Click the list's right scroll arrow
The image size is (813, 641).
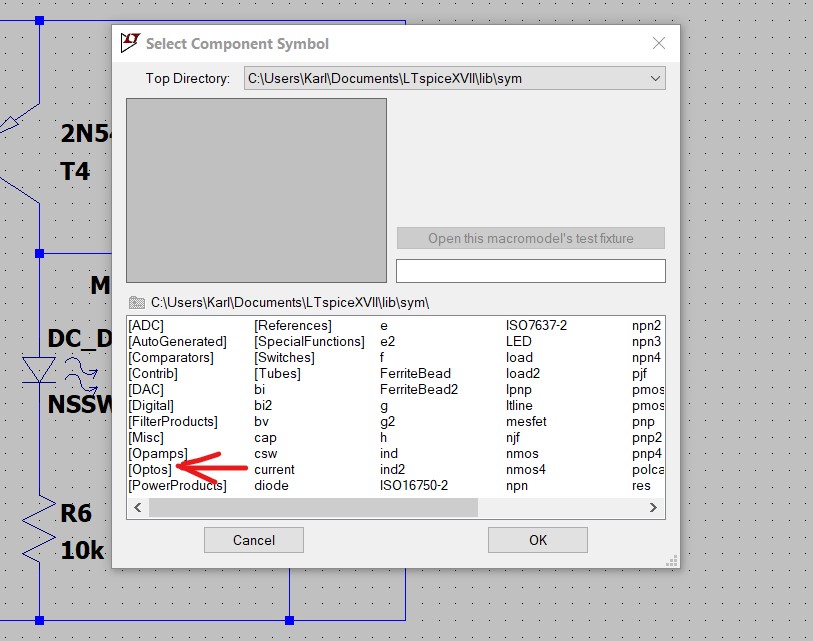[x=653, y=507]
